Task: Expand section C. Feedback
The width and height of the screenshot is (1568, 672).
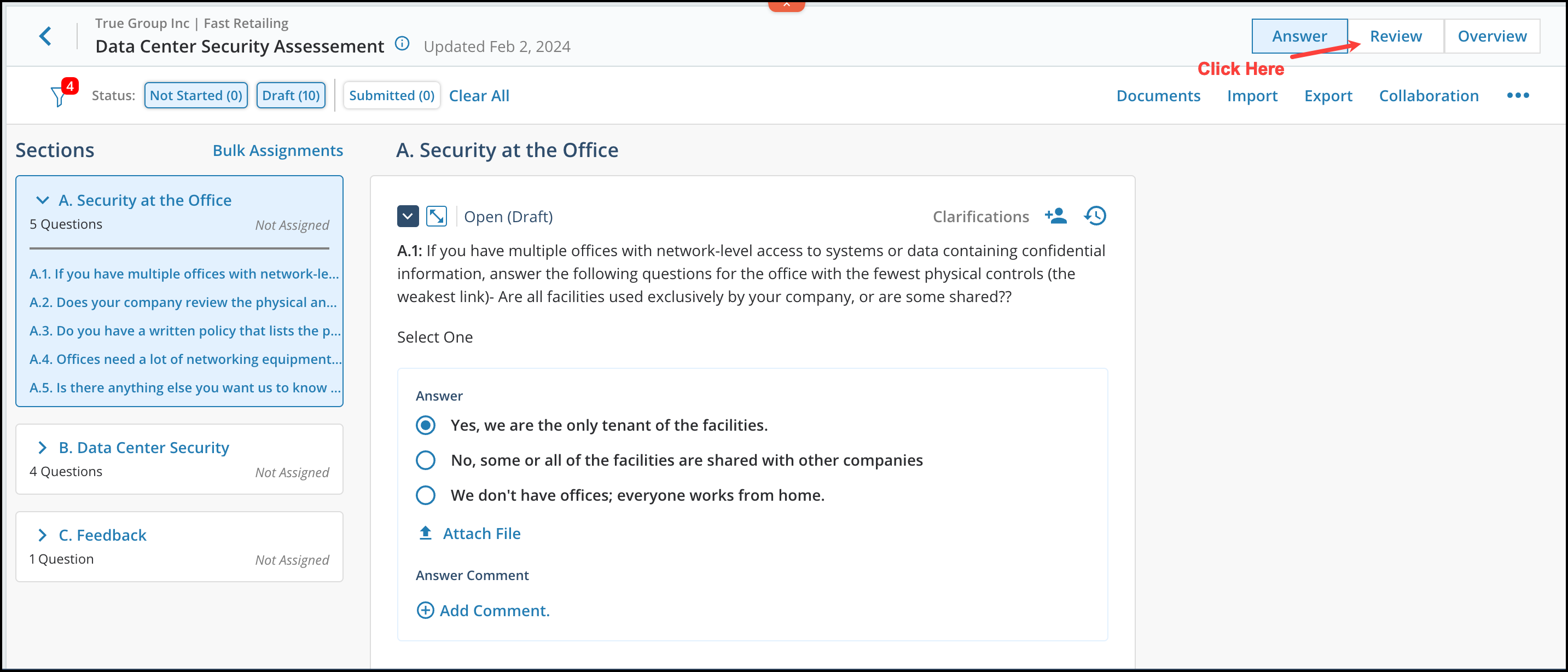Action: [42, 536]
